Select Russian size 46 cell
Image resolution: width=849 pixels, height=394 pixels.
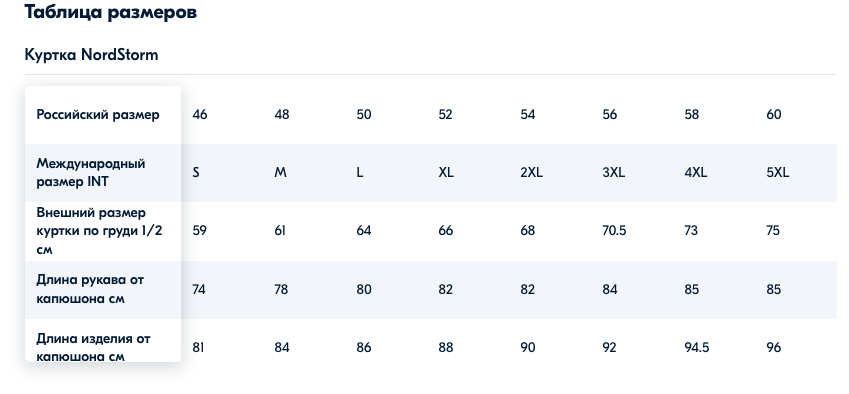(x=200, y=115)
